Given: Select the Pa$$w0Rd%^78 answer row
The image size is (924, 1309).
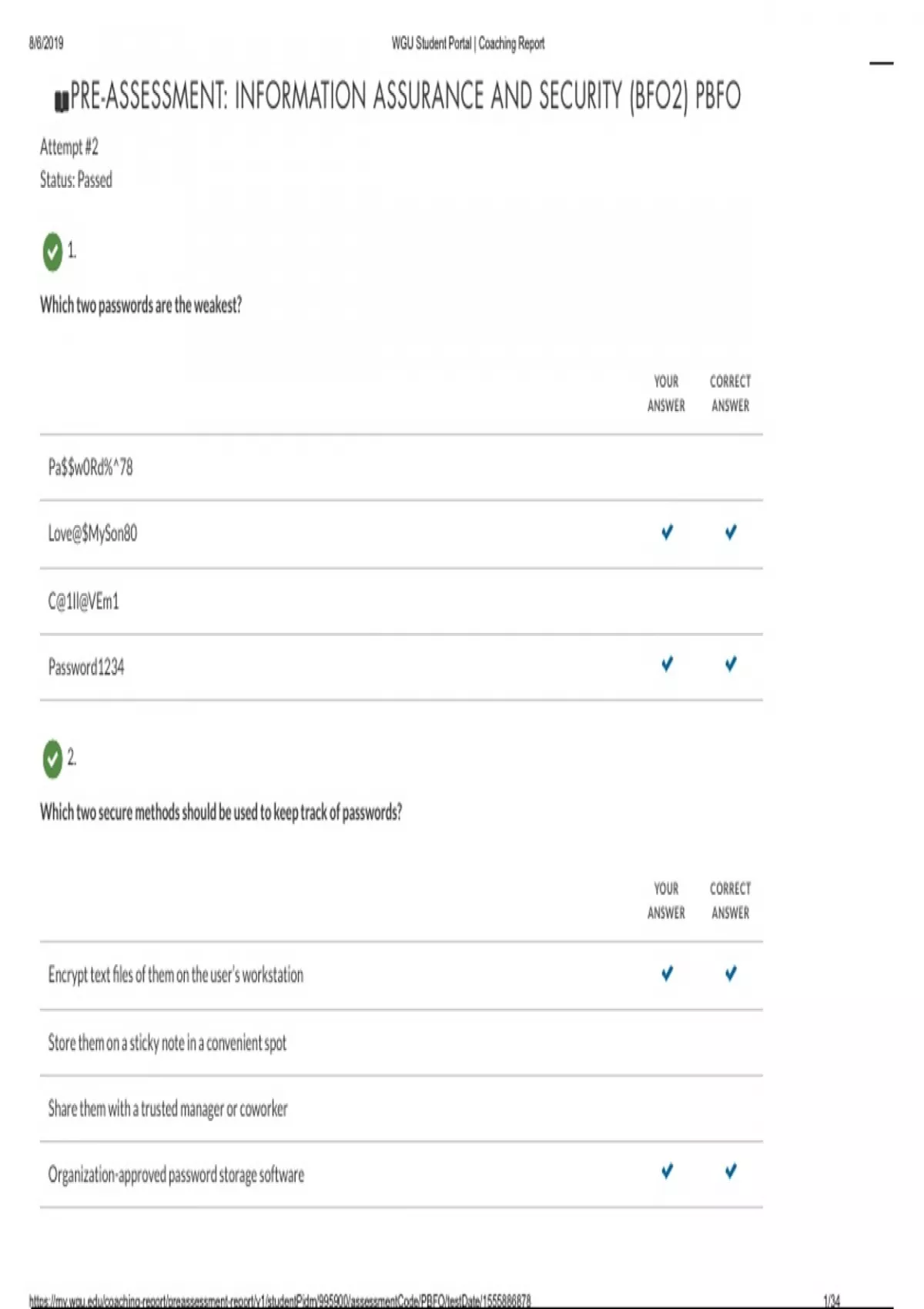Looking at the screenshot, I should [x=91, y=467].
